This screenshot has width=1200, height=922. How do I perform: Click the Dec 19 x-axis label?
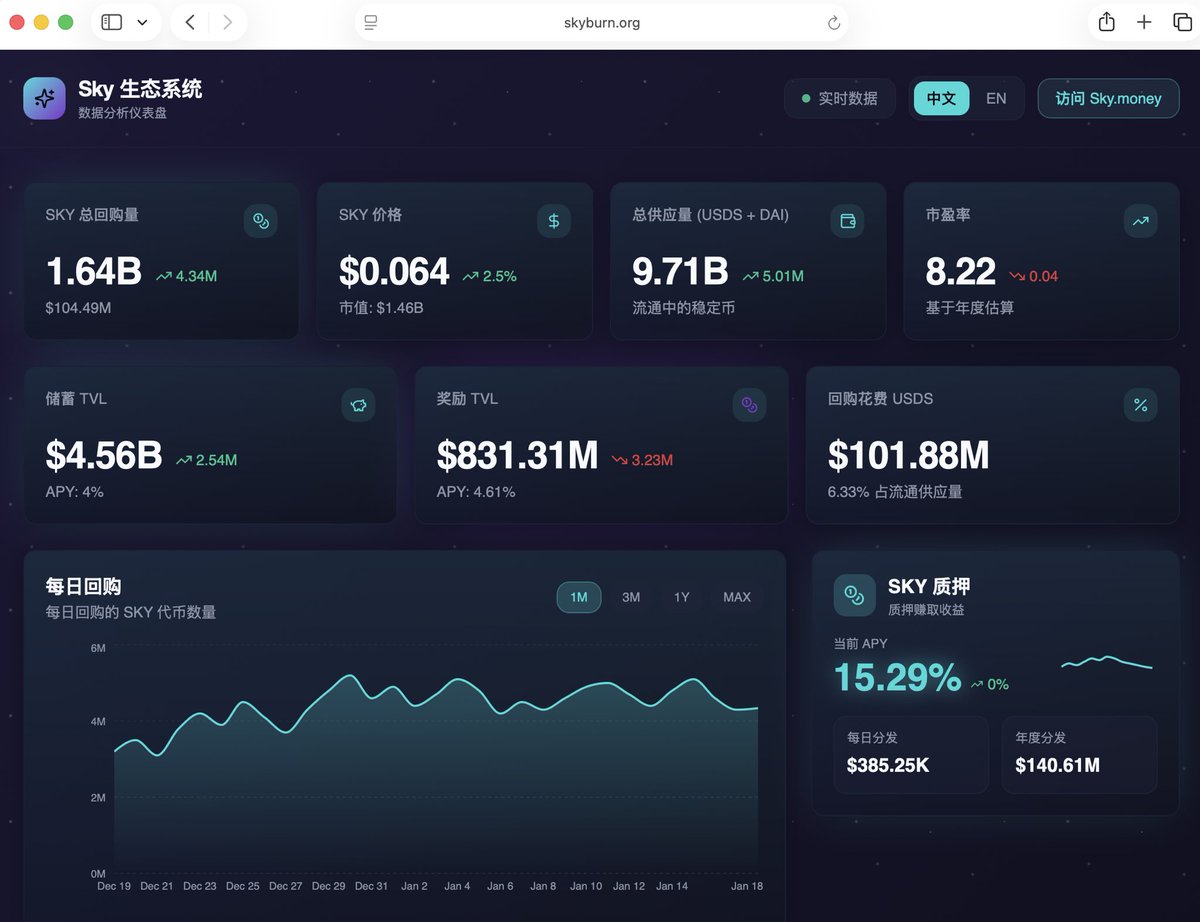(x=114, y=886)
